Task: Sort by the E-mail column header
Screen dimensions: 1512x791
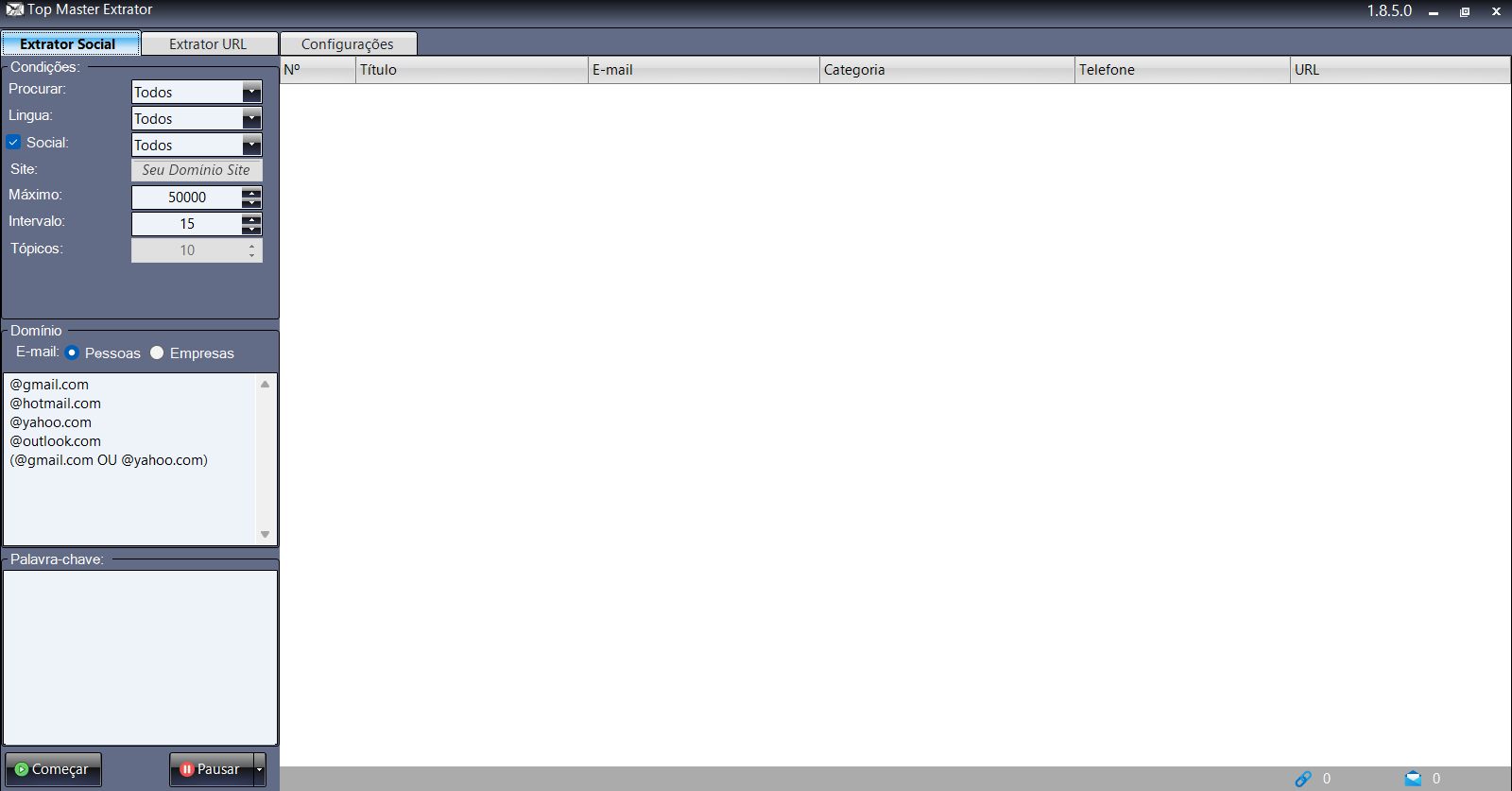Action: pos(704,70)
